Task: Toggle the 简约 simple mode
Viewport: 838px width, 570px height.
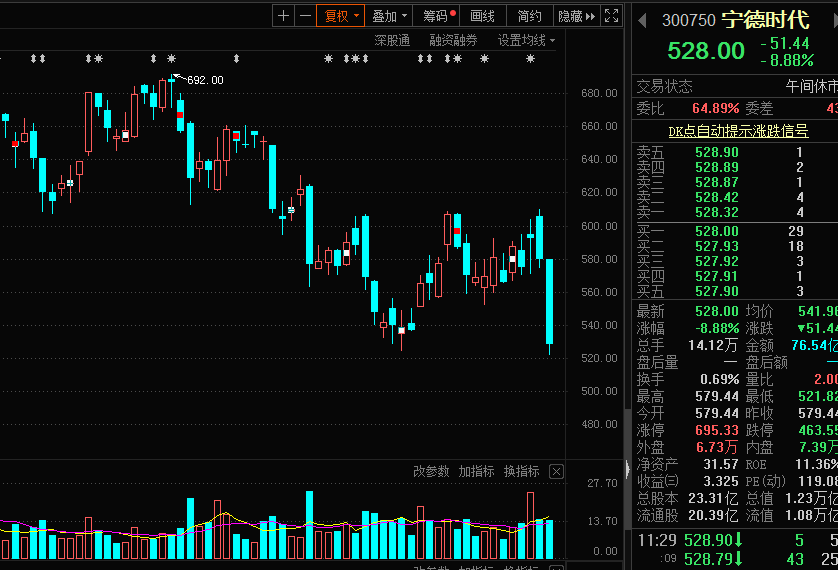Action: [x=530, y=15]
